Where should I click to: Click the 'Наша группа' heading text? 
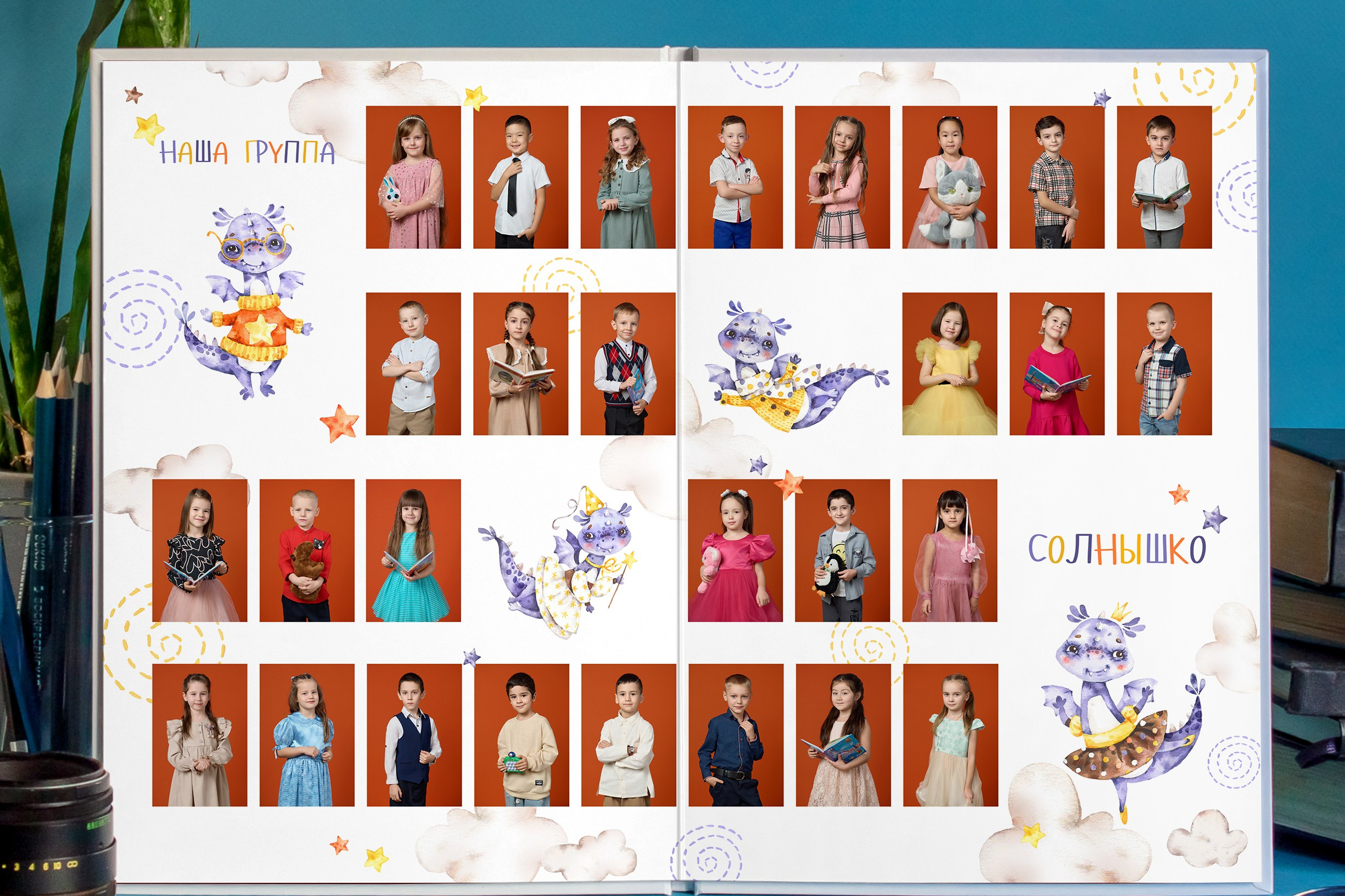coord(247,152)
